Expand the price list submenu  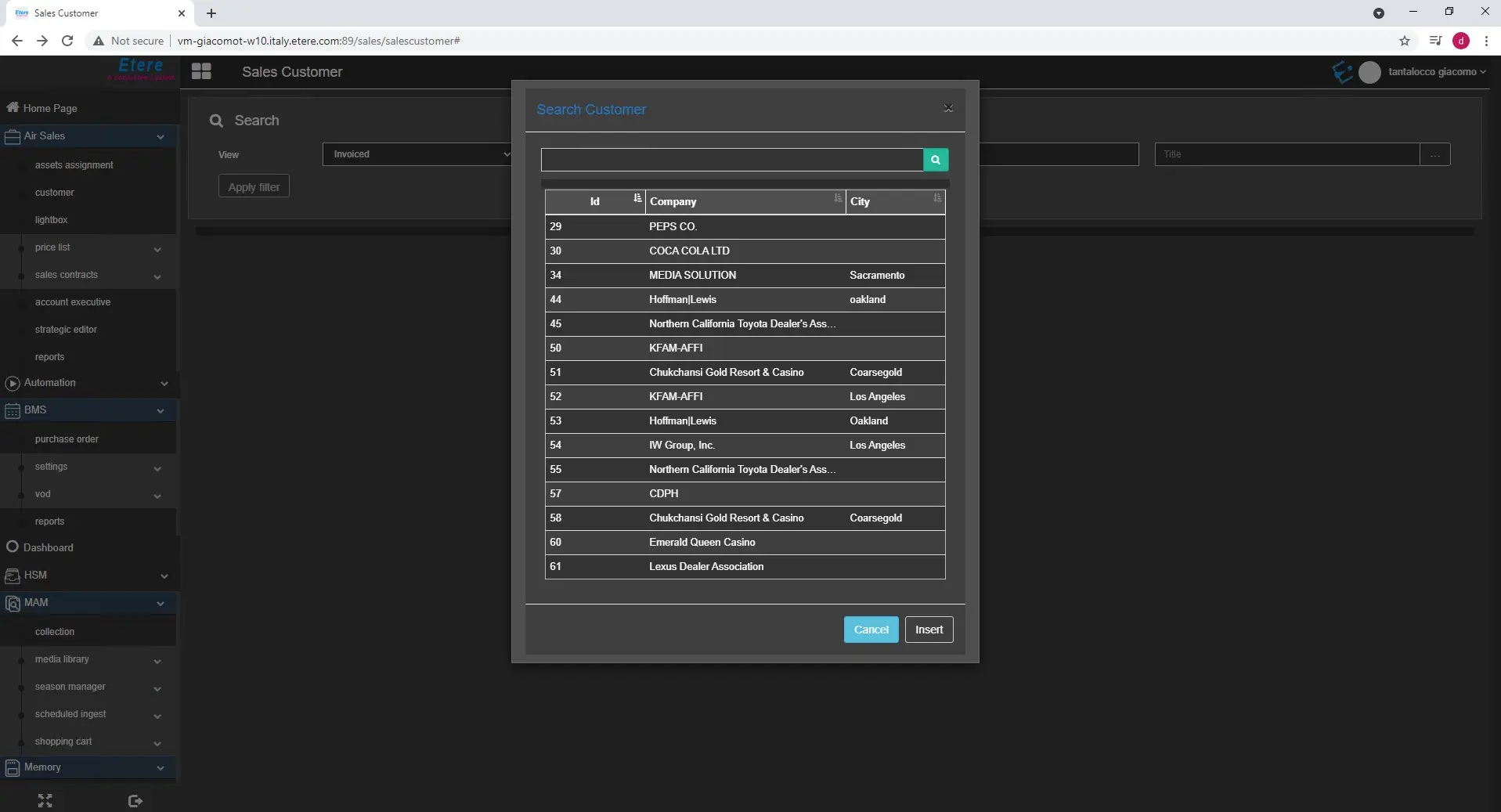157,249
